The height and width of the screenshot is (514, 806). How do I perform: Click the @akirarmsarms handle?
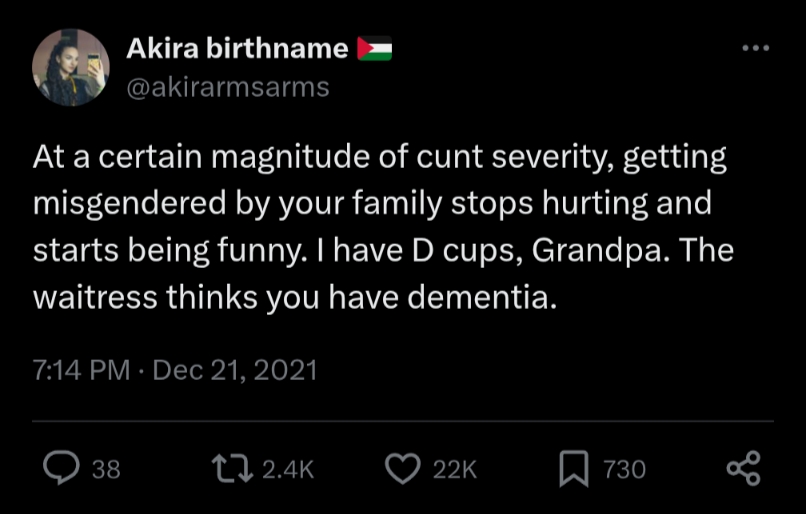pos(227,87)
